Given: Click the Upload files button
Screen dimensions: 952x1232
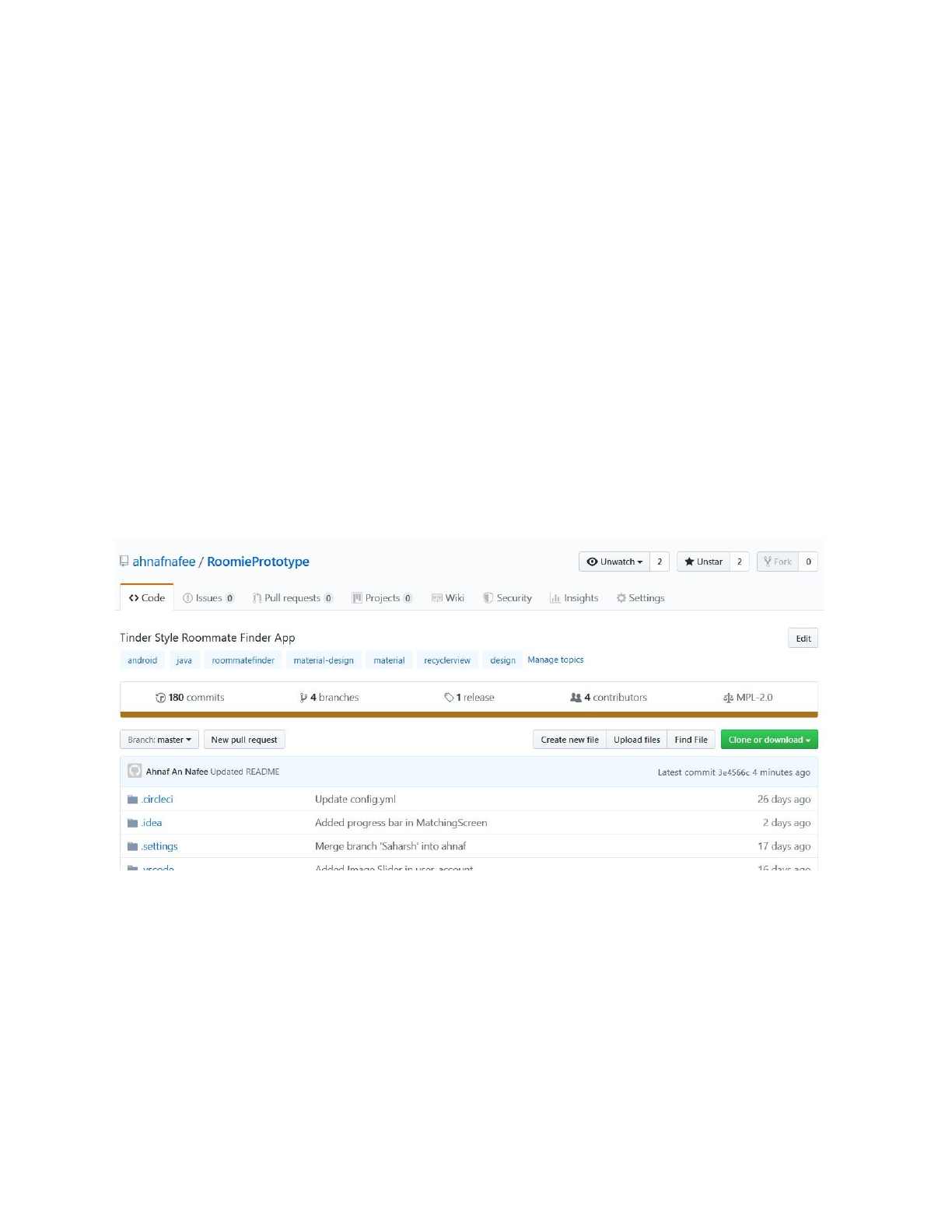Looking at the screenshot, I should coord(637,740).
